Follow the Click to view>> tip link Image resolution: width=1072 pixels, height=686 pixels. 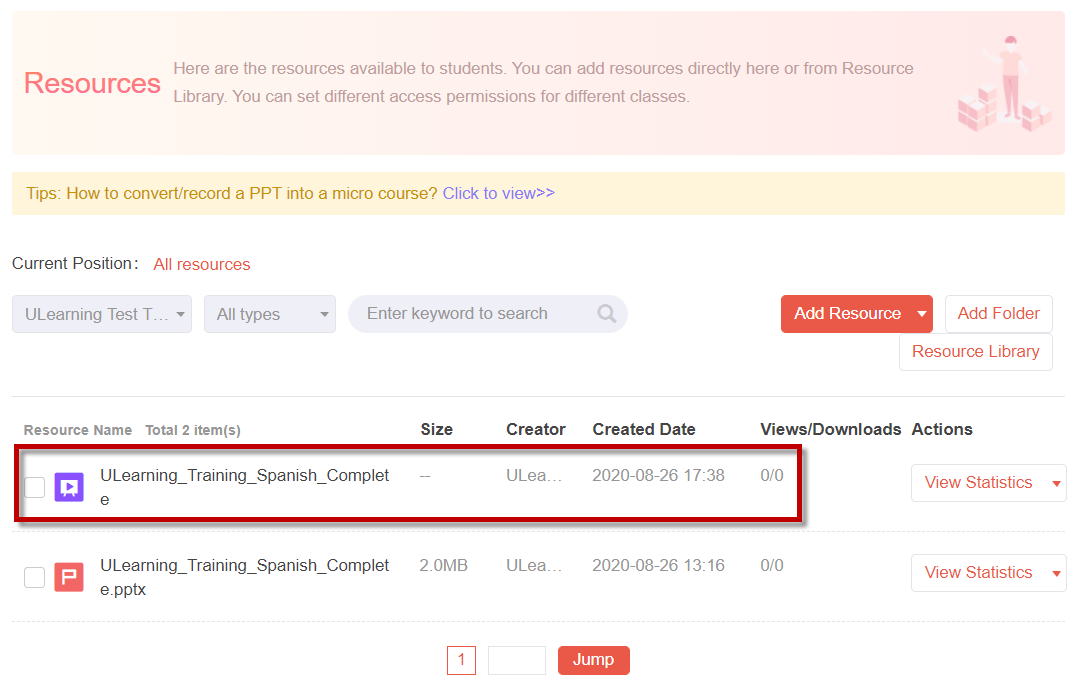click(x=498, y=194)
